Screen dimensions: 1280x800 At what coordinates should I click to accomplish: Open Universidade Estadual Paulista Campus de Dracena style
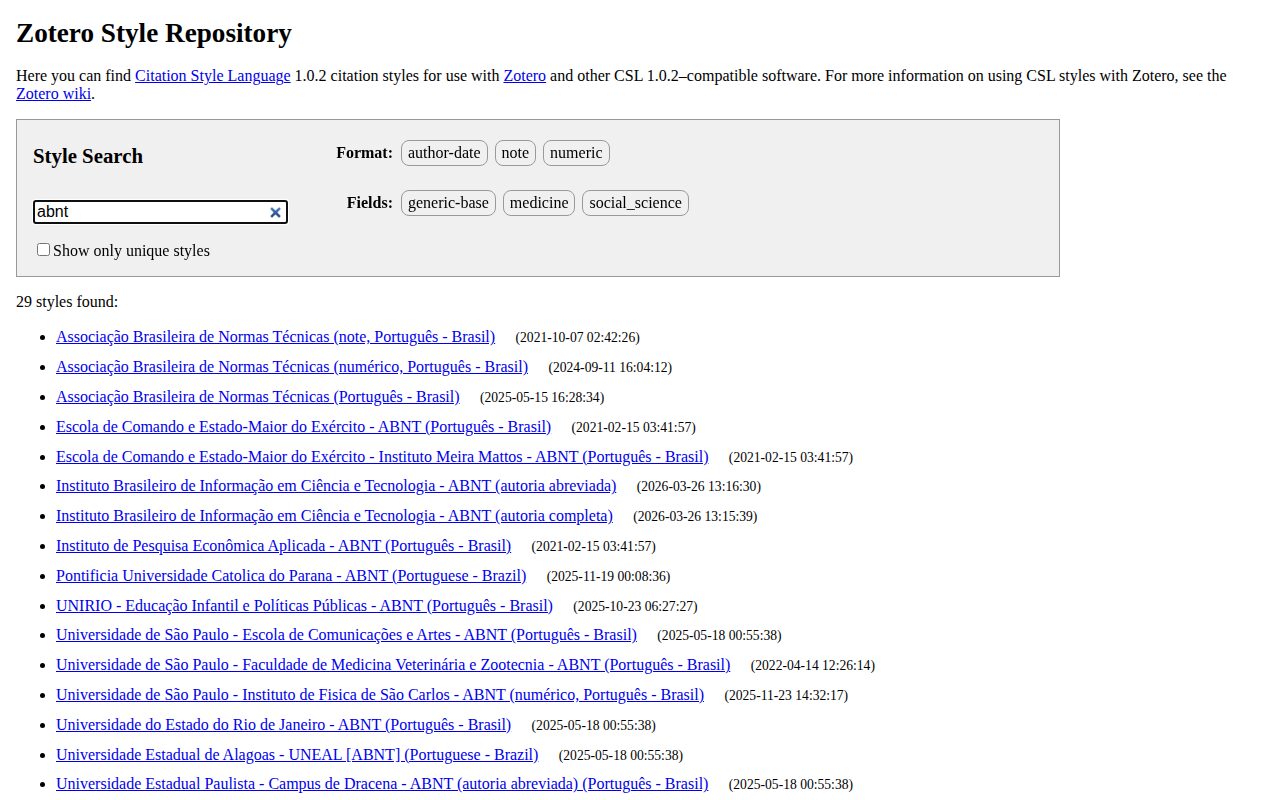point(382,784)
